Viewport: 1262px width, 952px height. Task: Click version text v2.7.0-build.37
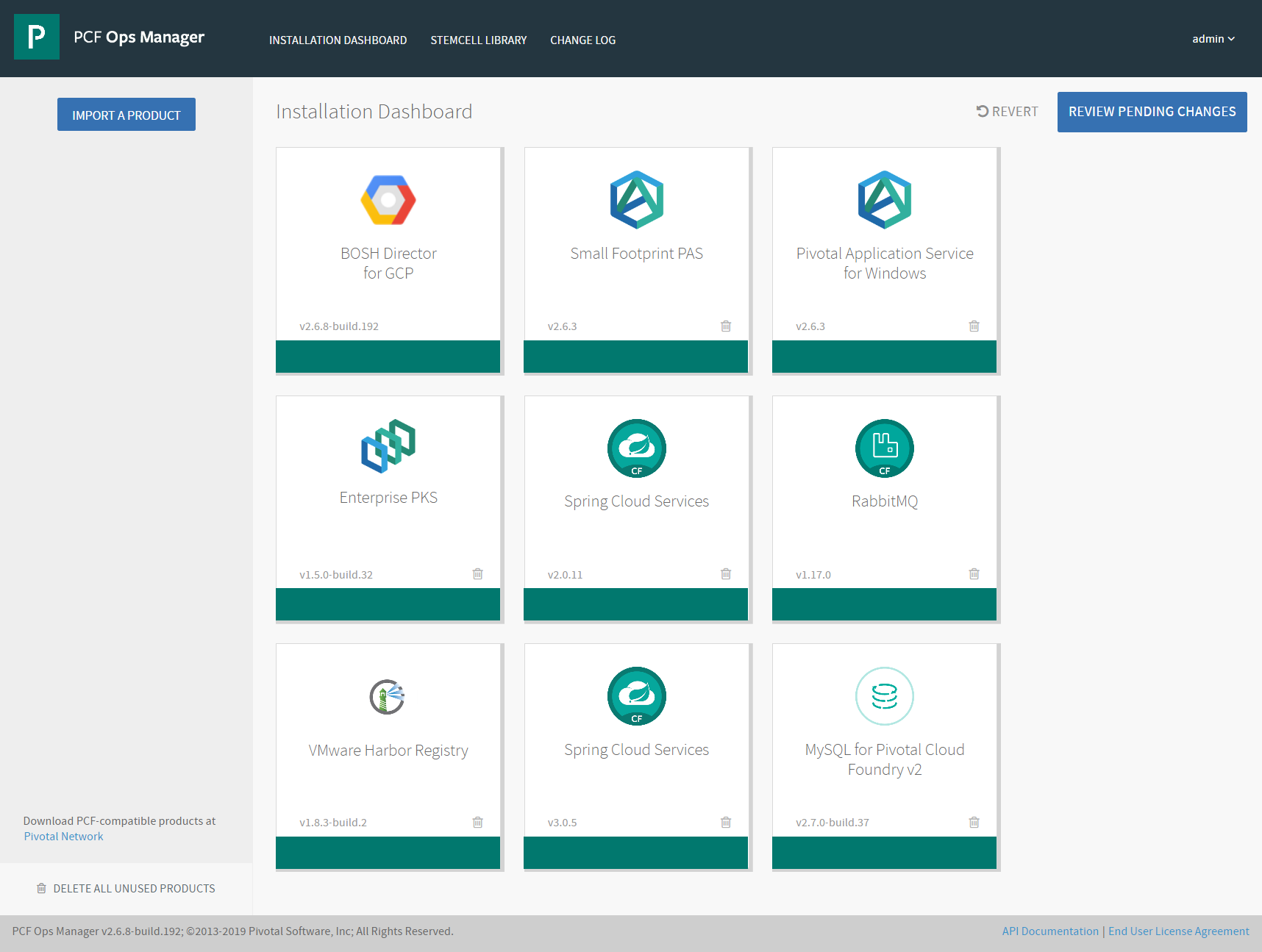click(833, 823)
